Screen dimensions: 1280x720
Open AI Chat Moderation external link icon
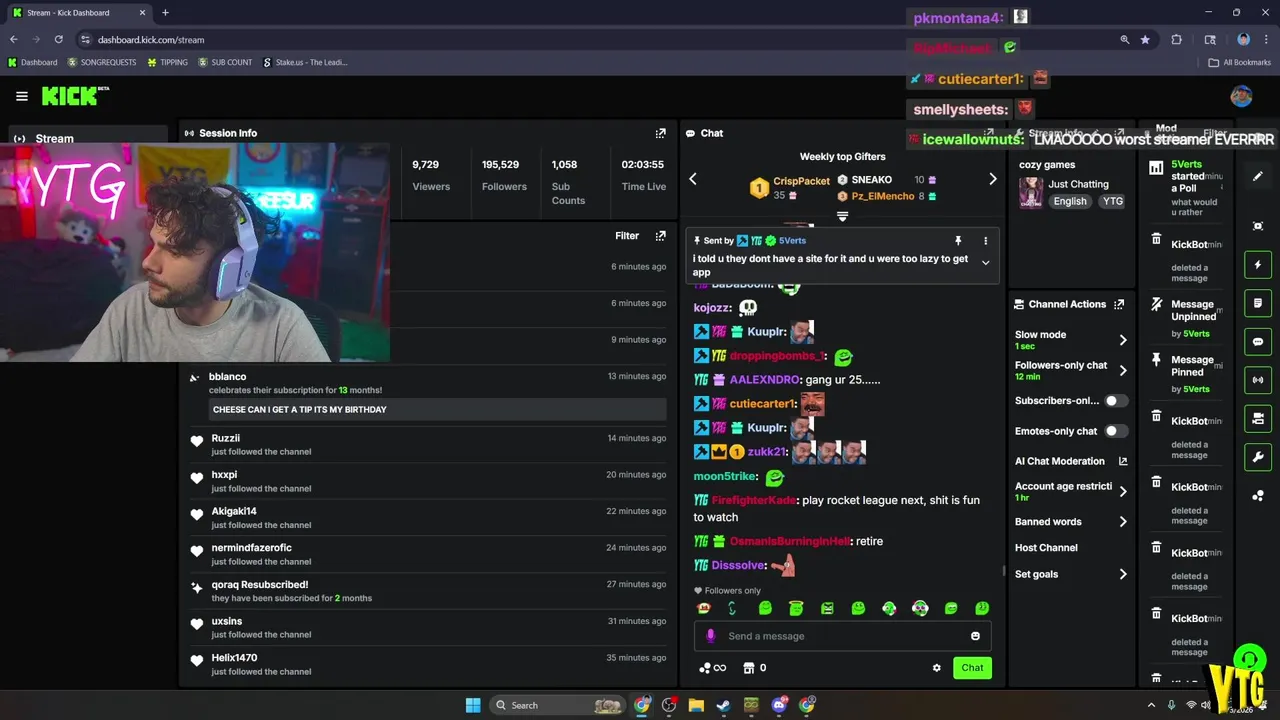pos(1123,461)
